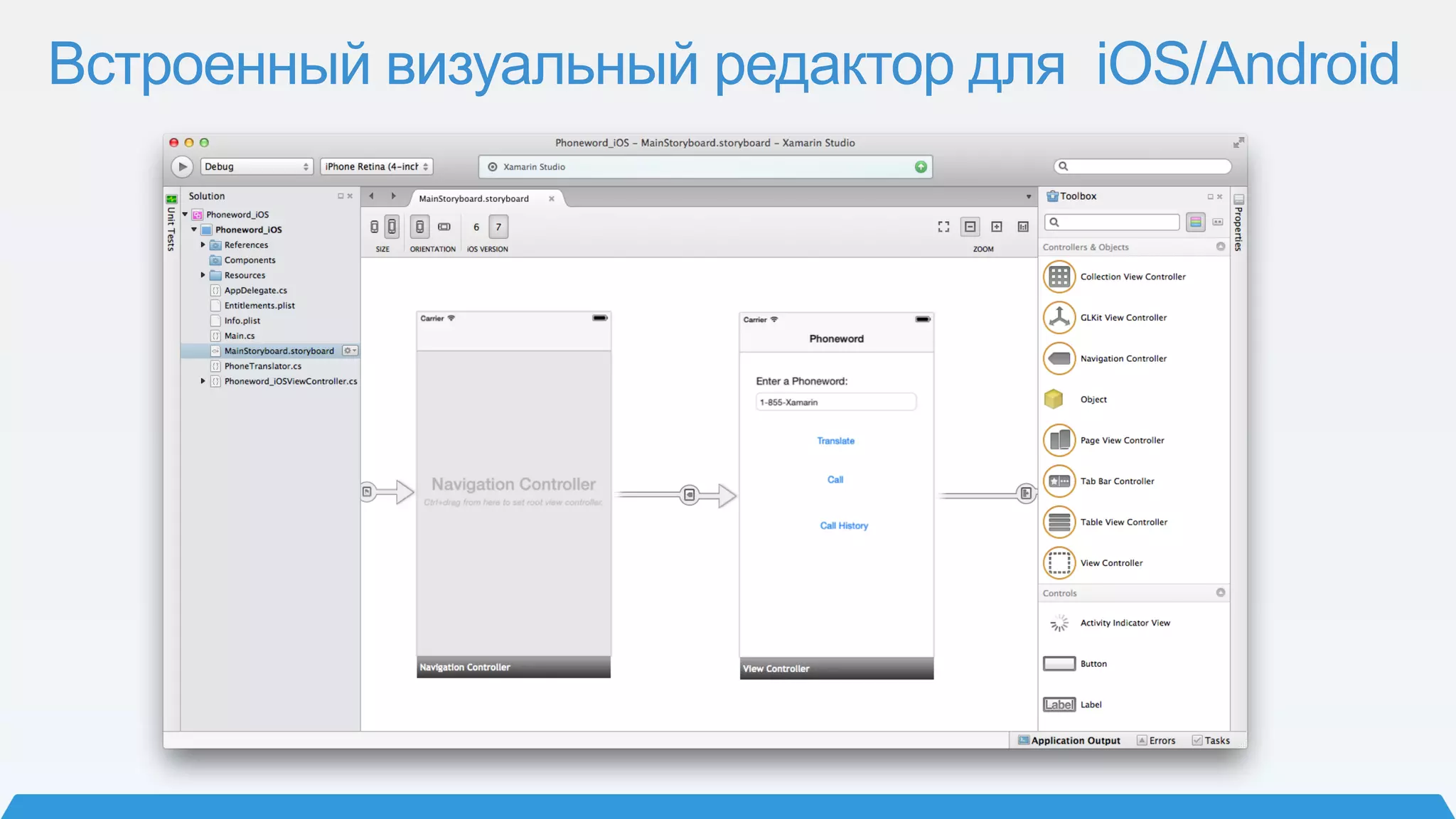Navigate back in document history
The height and width of the screenshot is (819, 1456).
tap(371, 196)
